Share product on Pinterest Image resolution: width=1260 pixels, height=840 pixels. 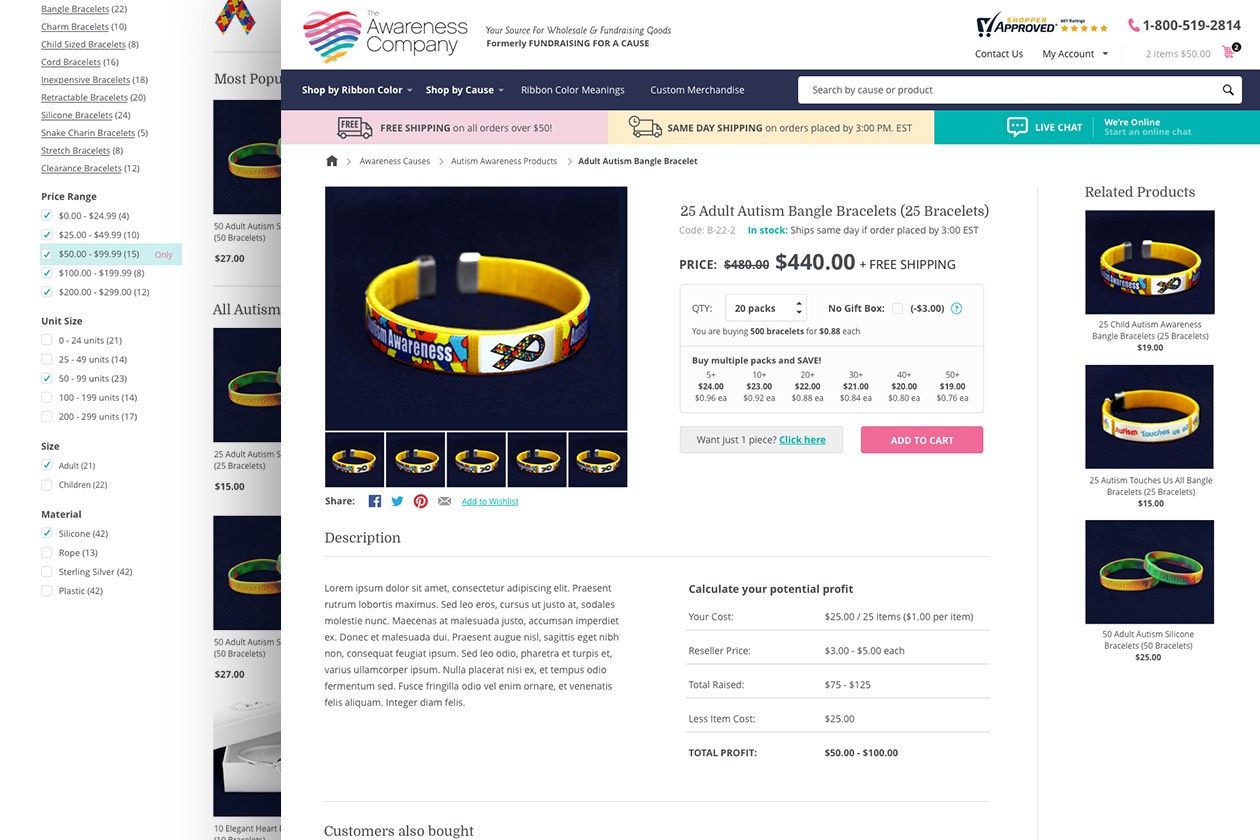click(x=420, y=501)
